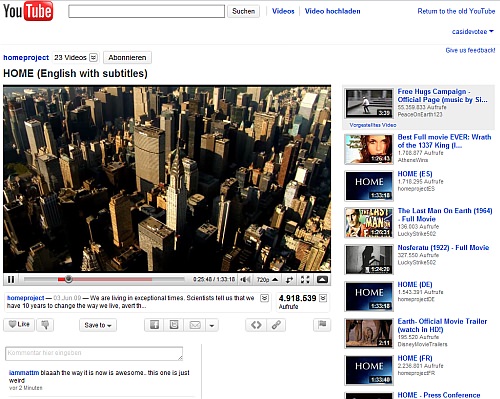Click the pop-up arrow icon in player bar
500x399 pixels.
tap(322, 279)
